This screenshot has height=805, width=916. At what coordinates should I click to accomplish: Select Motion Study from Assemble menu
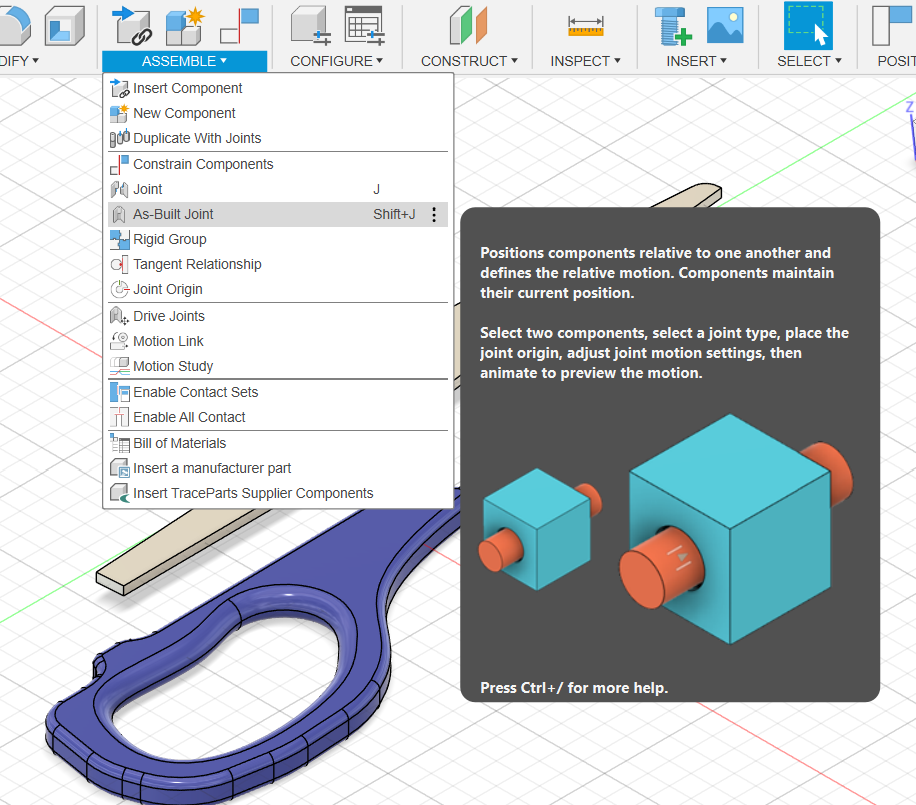point(173,366)
